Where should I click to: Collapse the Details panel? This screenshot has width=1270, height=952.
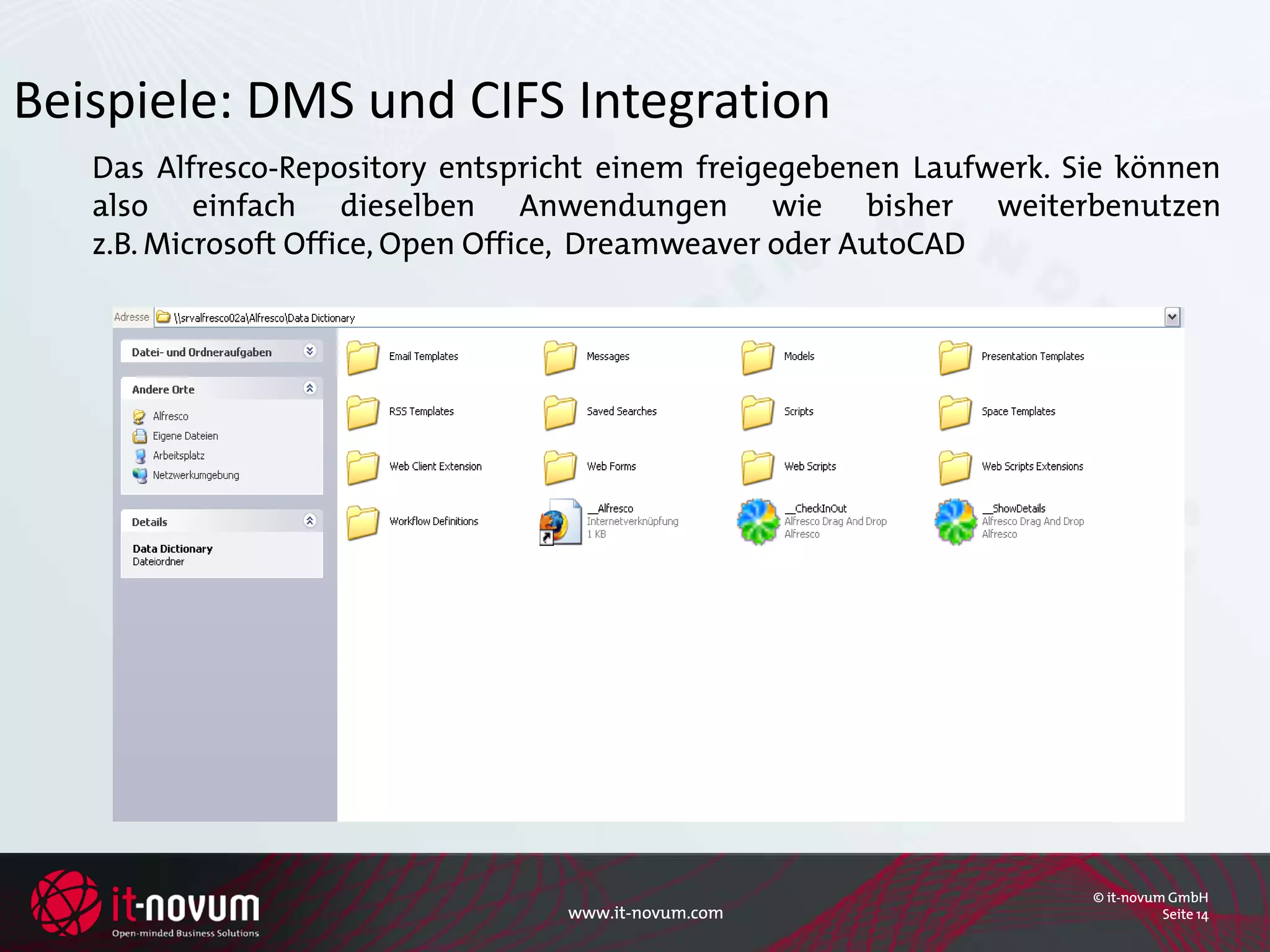click(x=310, y=521)
